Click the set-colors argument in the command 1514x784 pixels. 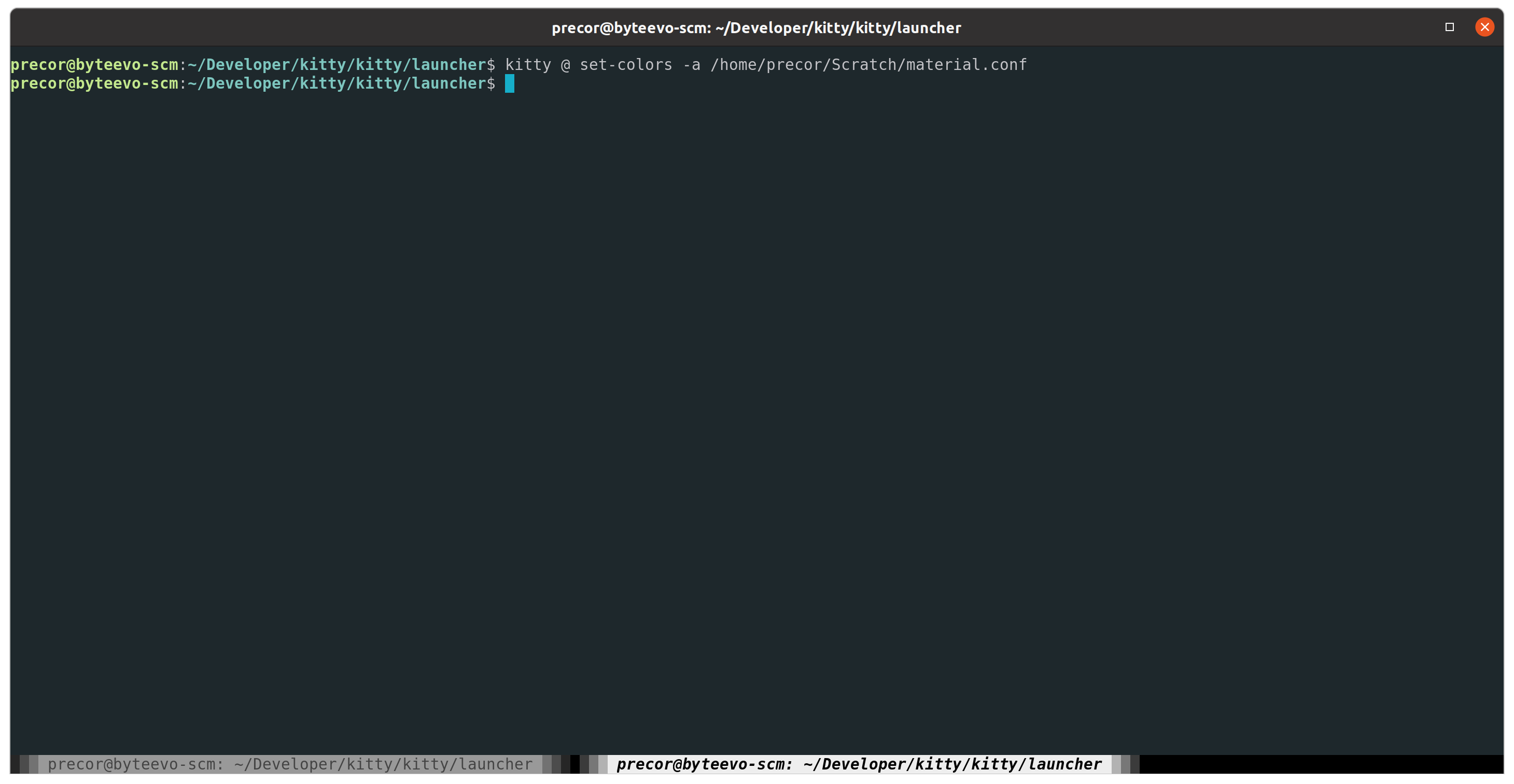click(x=625, y=65)
